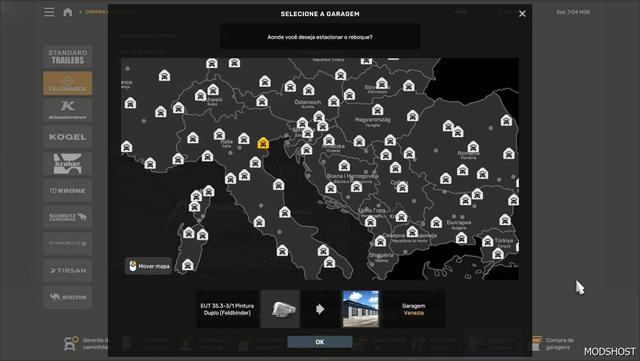Choose the Tirsan trailer brand

click(x=68, y=270)
